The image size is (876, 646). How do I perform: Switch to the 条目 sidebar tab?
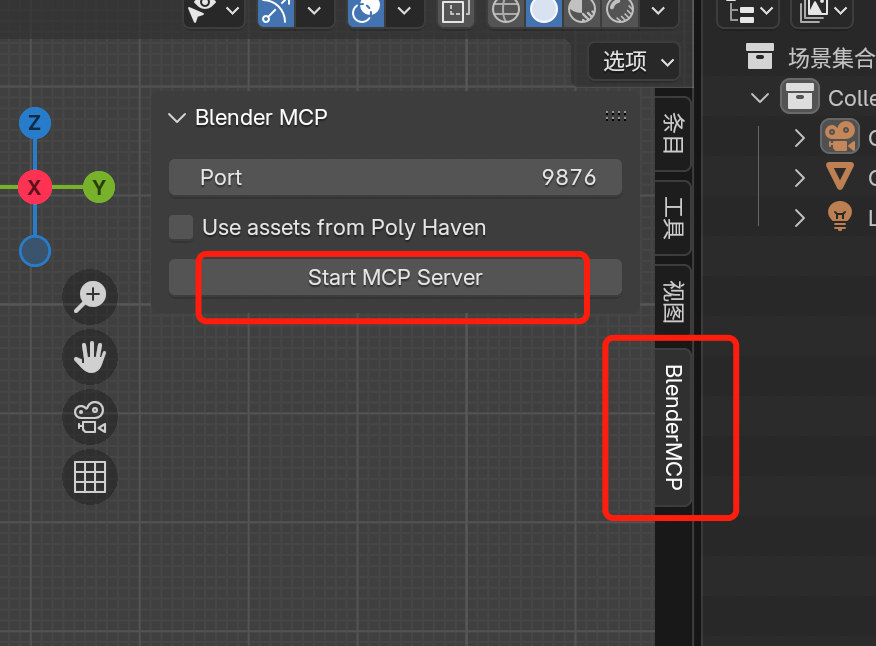(x=673, y=133)
